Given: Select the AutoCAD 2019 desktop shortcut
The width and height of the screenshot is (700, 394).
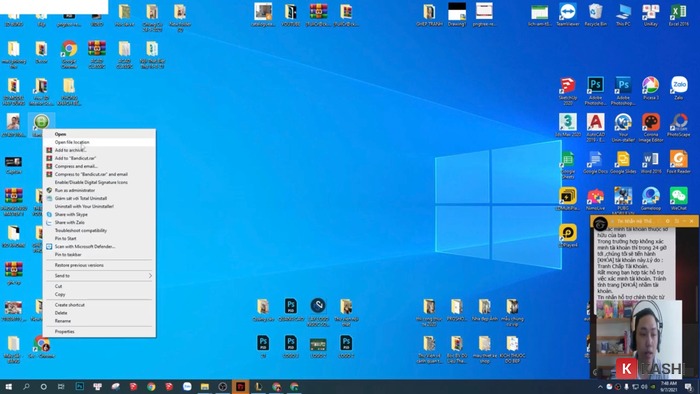Looking at the screenshot, I should 595,128.
